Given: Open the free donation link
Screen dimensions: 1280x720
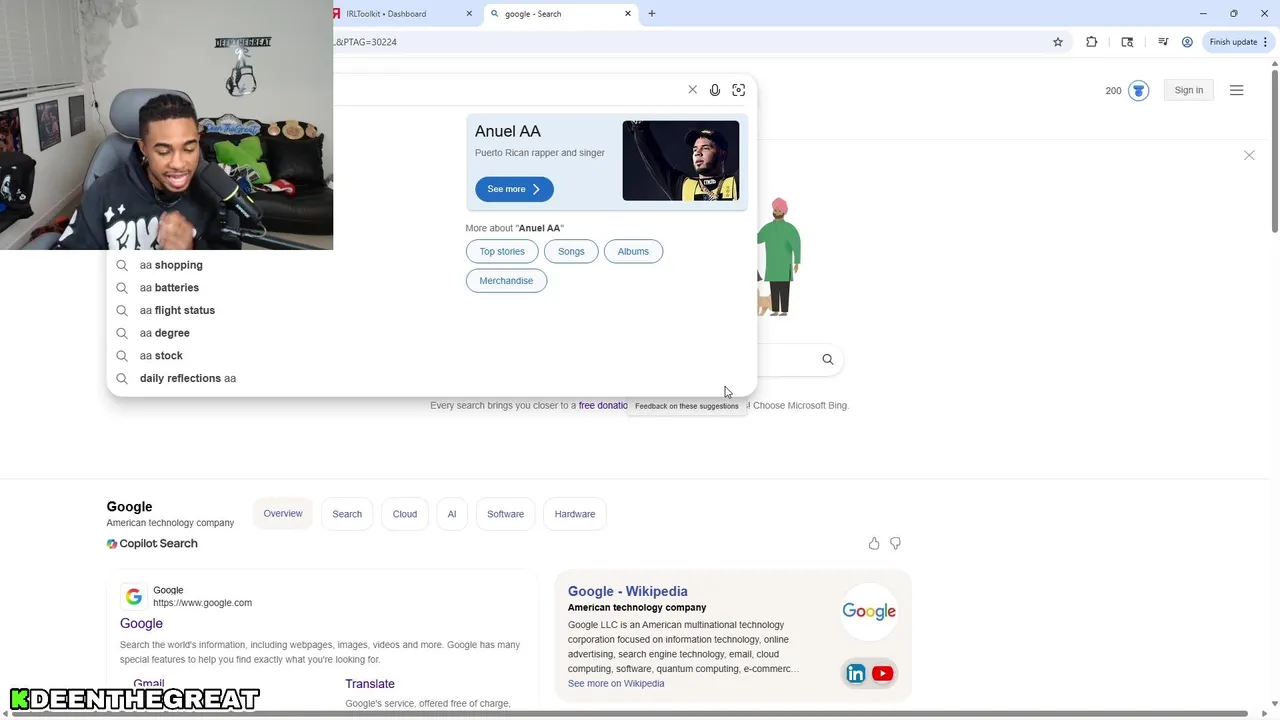Looking at the screenshot, I should (x=604, y=405).
